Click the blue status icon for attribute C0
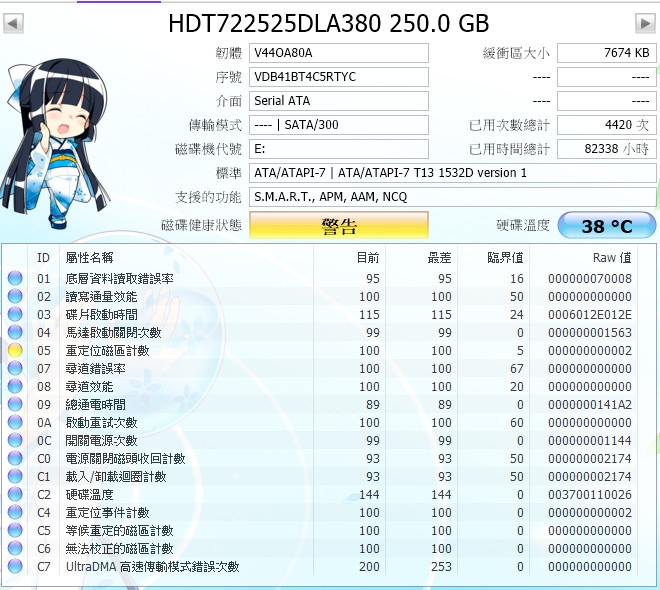Screen dimensions: 660x590 point(15,458)
